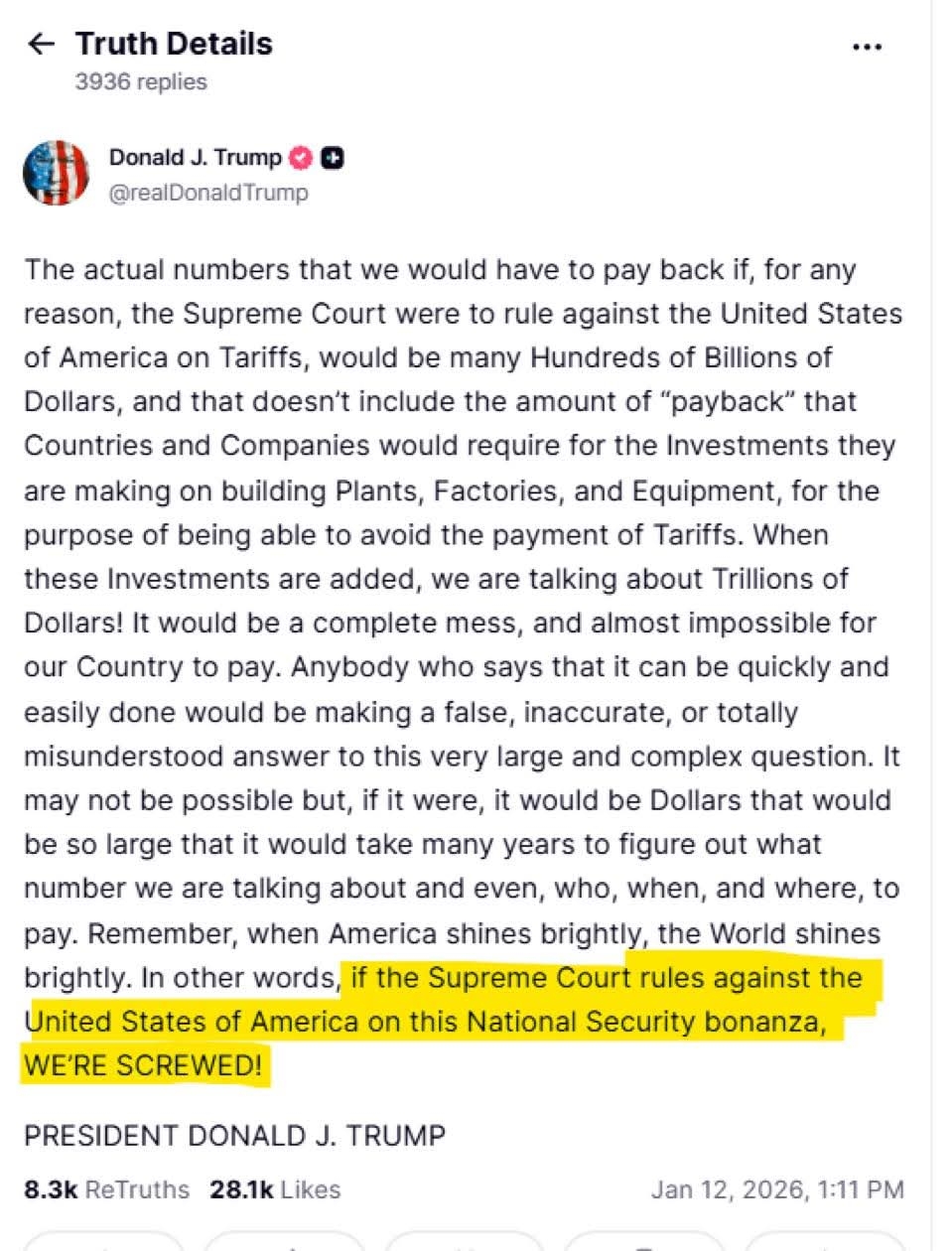Screen dimensions: 952x1251
Task: Click the "Truth Details" page heading
Action: tap(174, 44)
